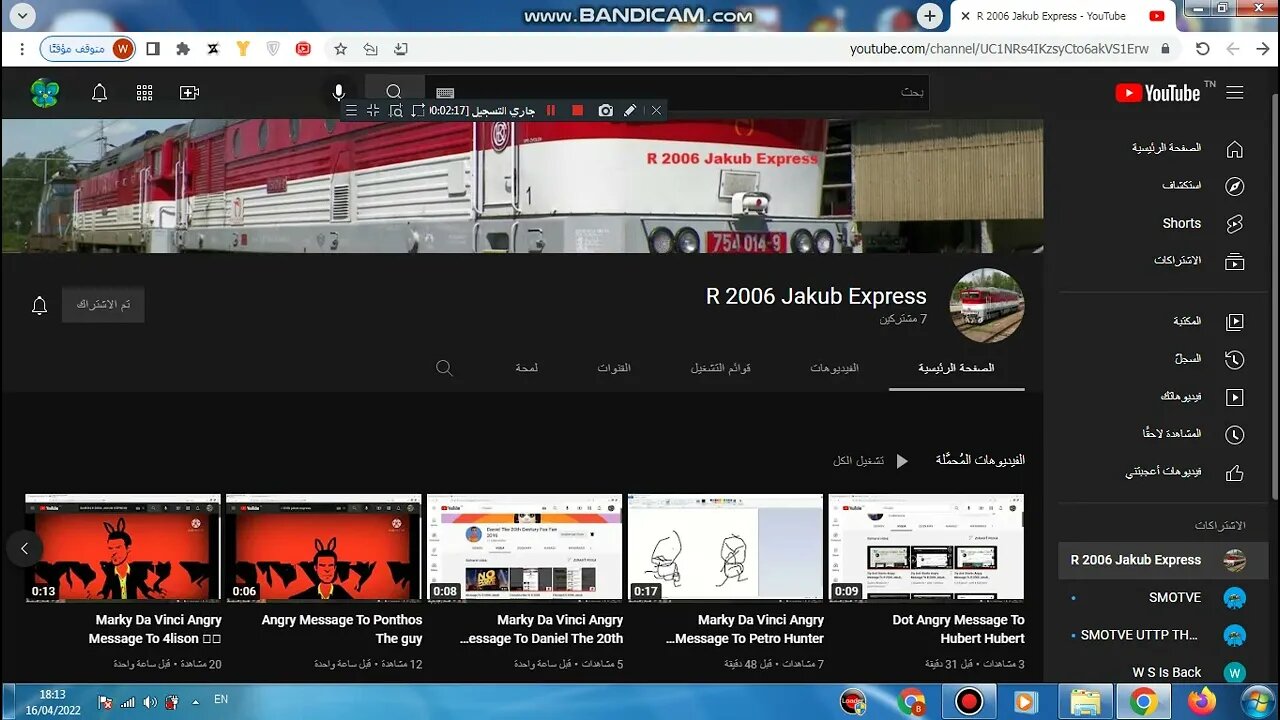The image size is (1280, 720).
Task: Open the paused profile W chip
Action: [x=87, y=48]
